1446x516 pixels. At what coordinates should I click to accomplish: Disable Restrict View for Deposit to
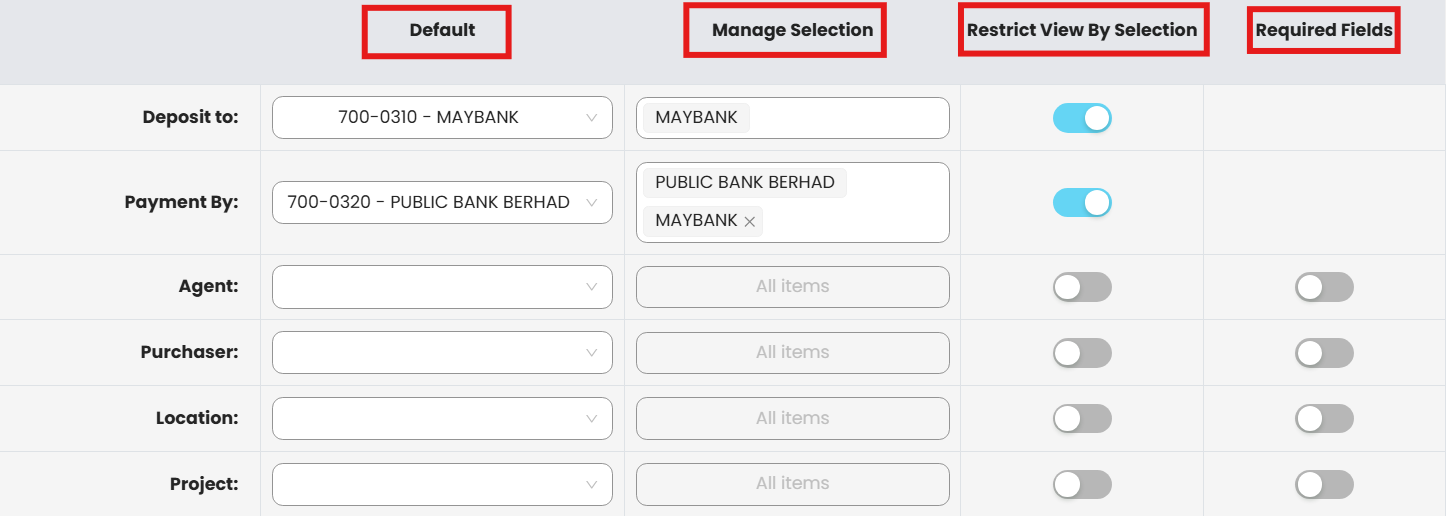click(x=1082, y=118)
